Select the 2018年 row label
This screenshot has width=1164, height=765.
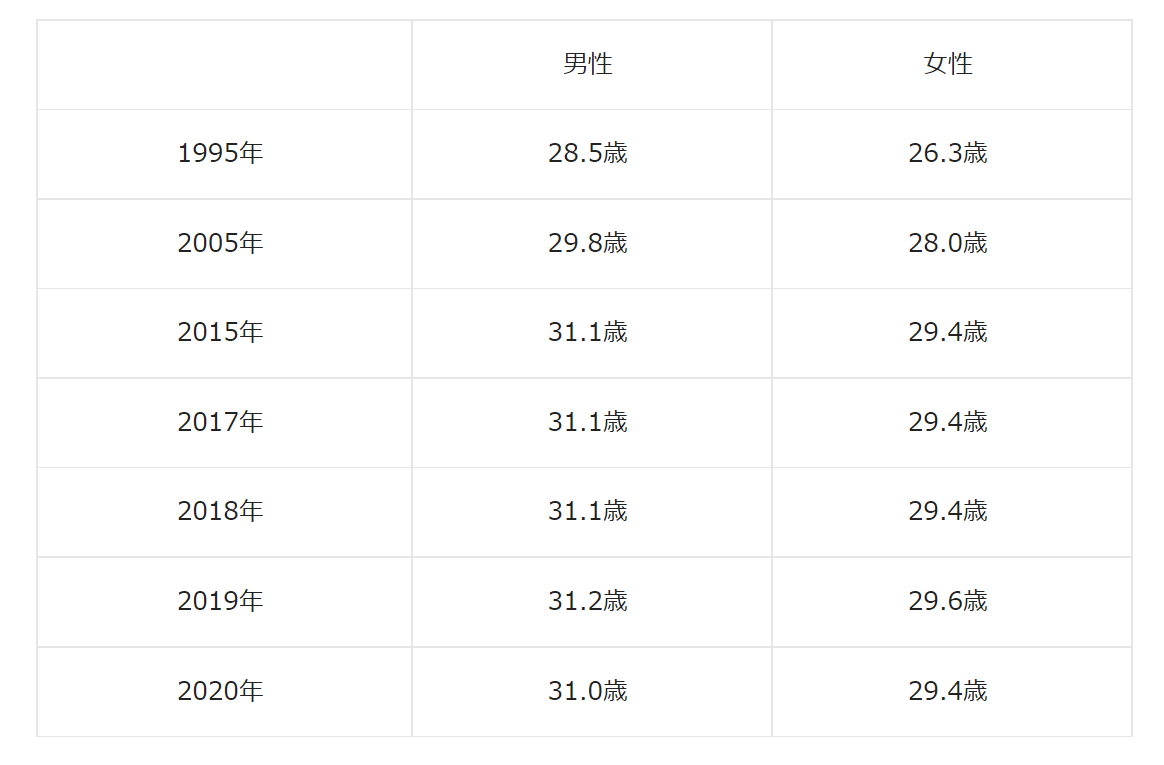220,511
